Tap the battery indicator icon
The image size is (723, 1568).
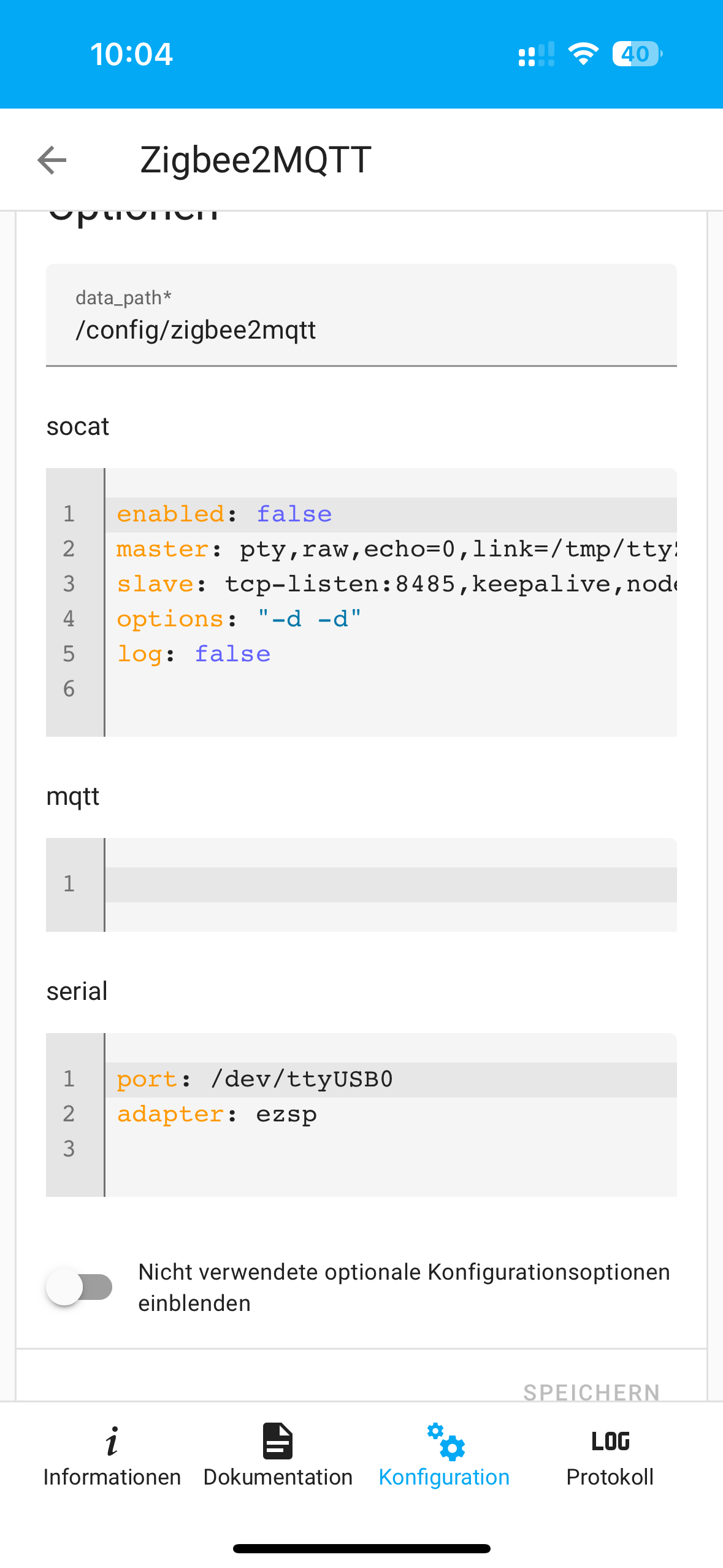coord(637,54)
